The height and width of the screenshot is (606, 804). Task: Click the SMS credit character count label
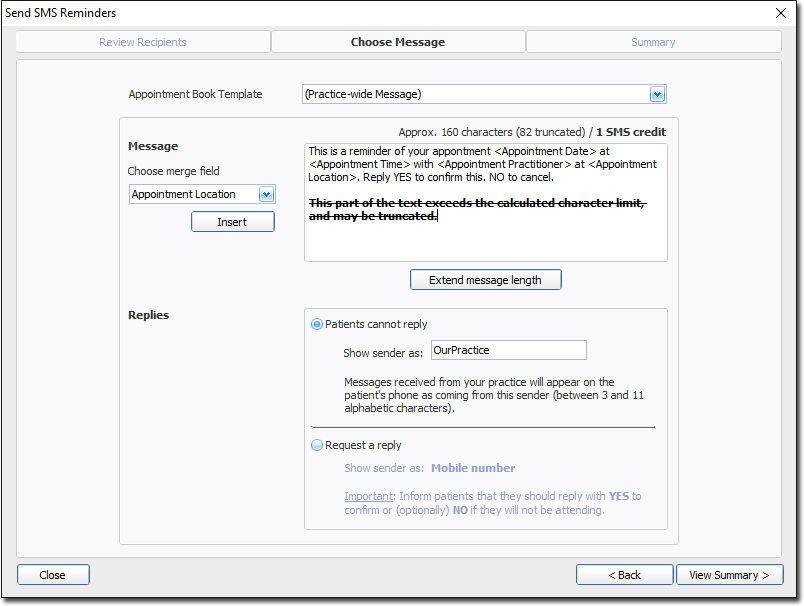[531, 132]
